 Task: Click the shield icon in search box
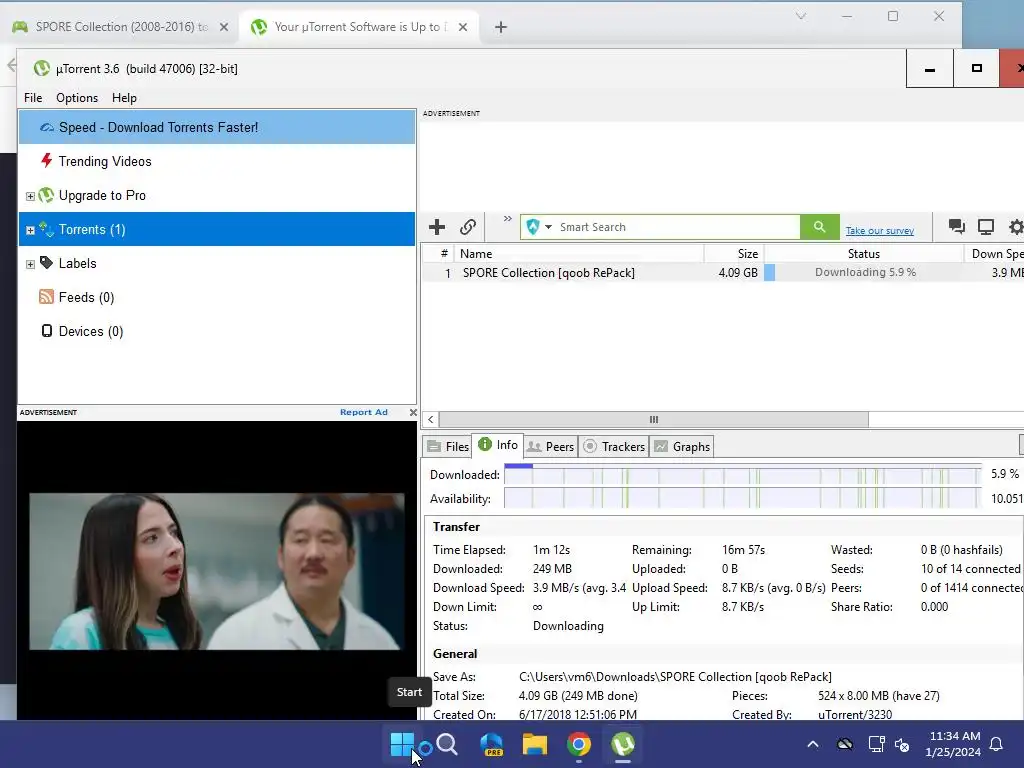(x=533, y=227)
